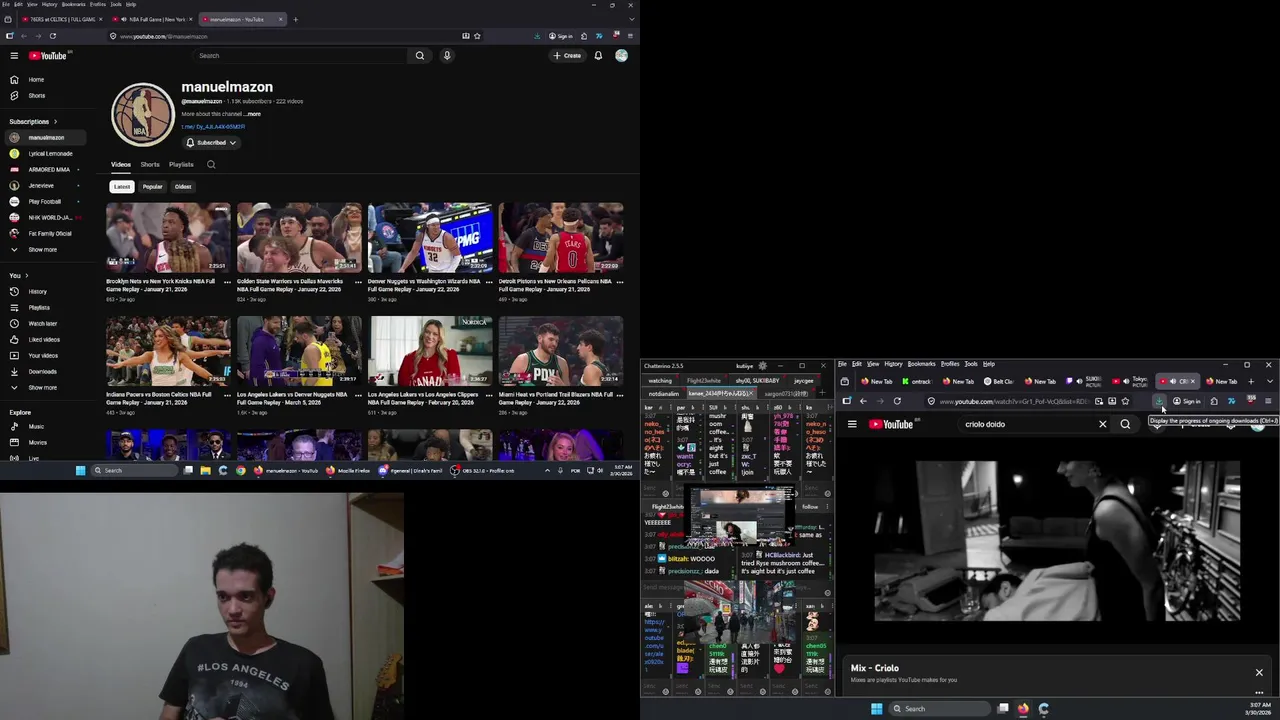Select the 'watching' tab in Chatterino

(x=660, y=381)
